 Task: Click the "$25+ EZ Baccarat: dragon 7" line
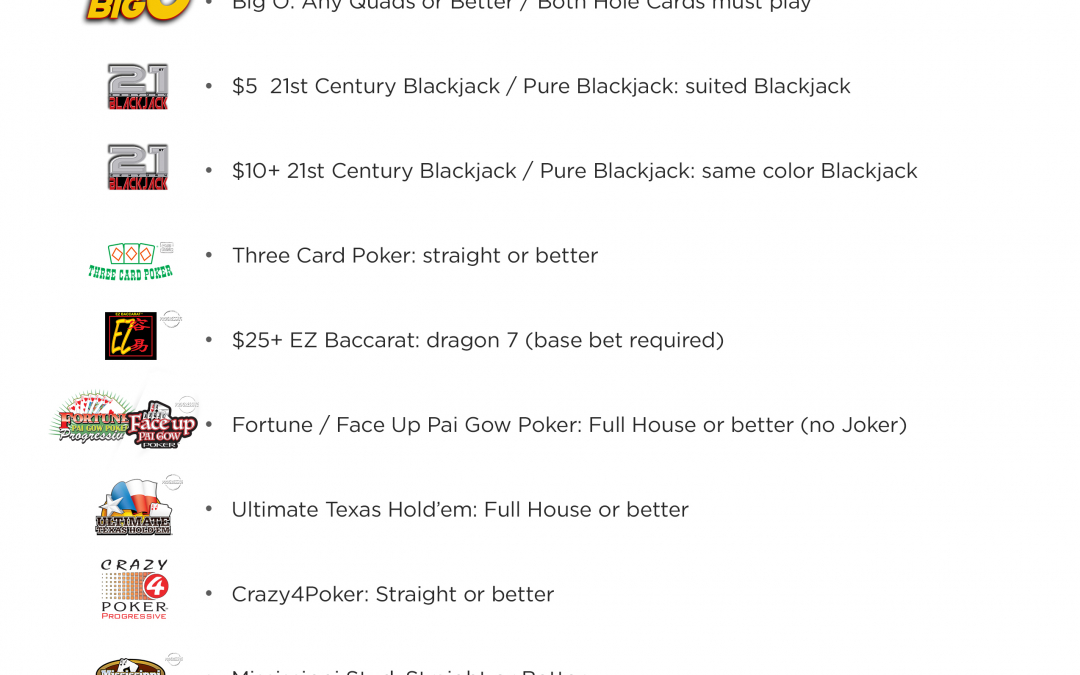click(478, 341)
